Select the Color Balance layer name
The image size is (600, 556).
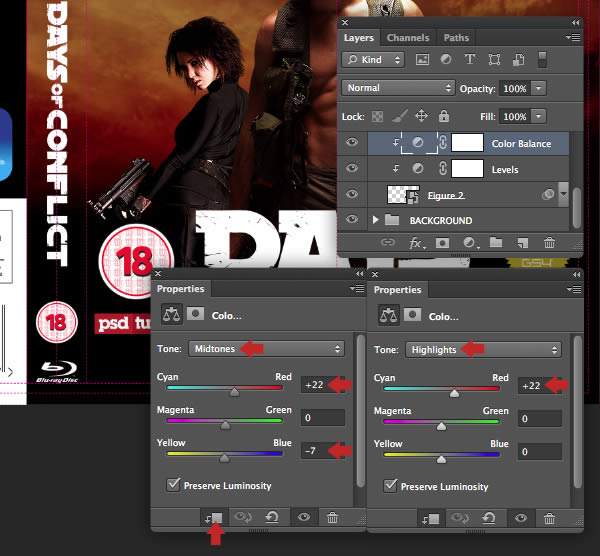click(x=521, y=143)
